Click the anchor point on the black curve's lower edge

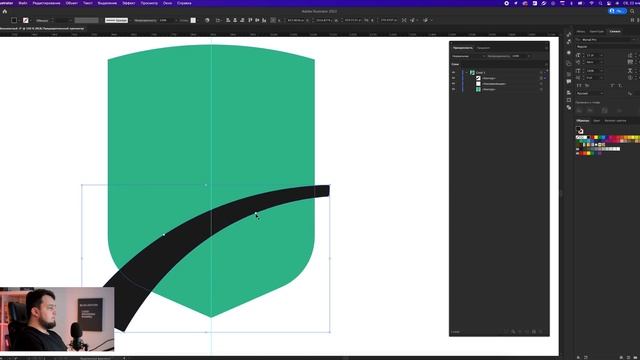pyautogui.click(x=256, y=213)
